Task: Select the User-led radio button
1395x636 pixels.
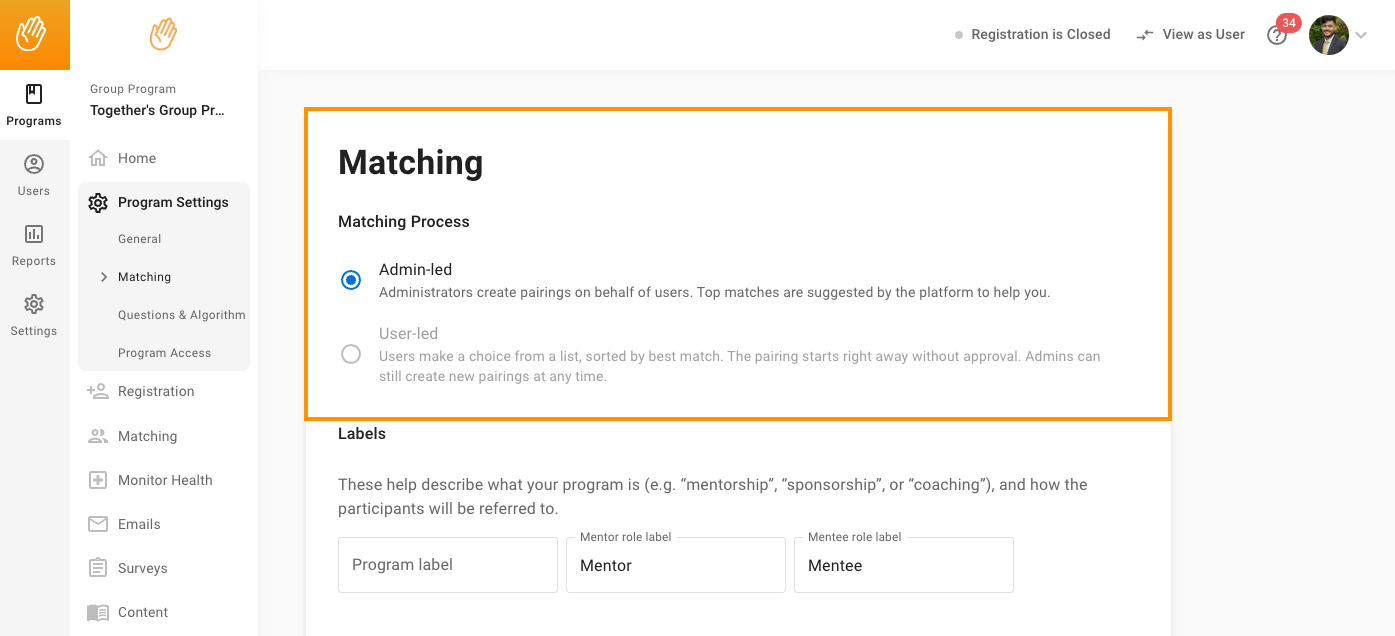Action: point(351,354)
